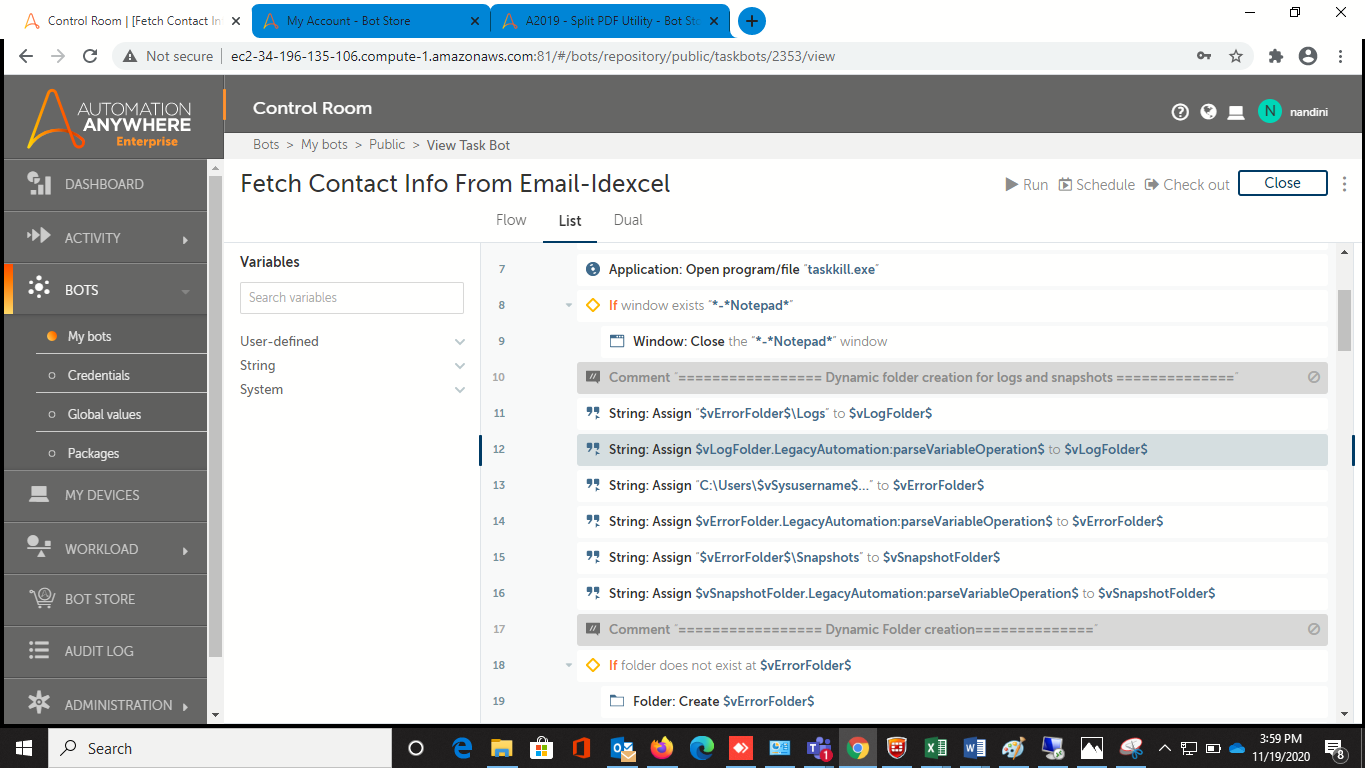Select the Credentials sidebar option
This screenshot has width=1365, height=768.
99,375
